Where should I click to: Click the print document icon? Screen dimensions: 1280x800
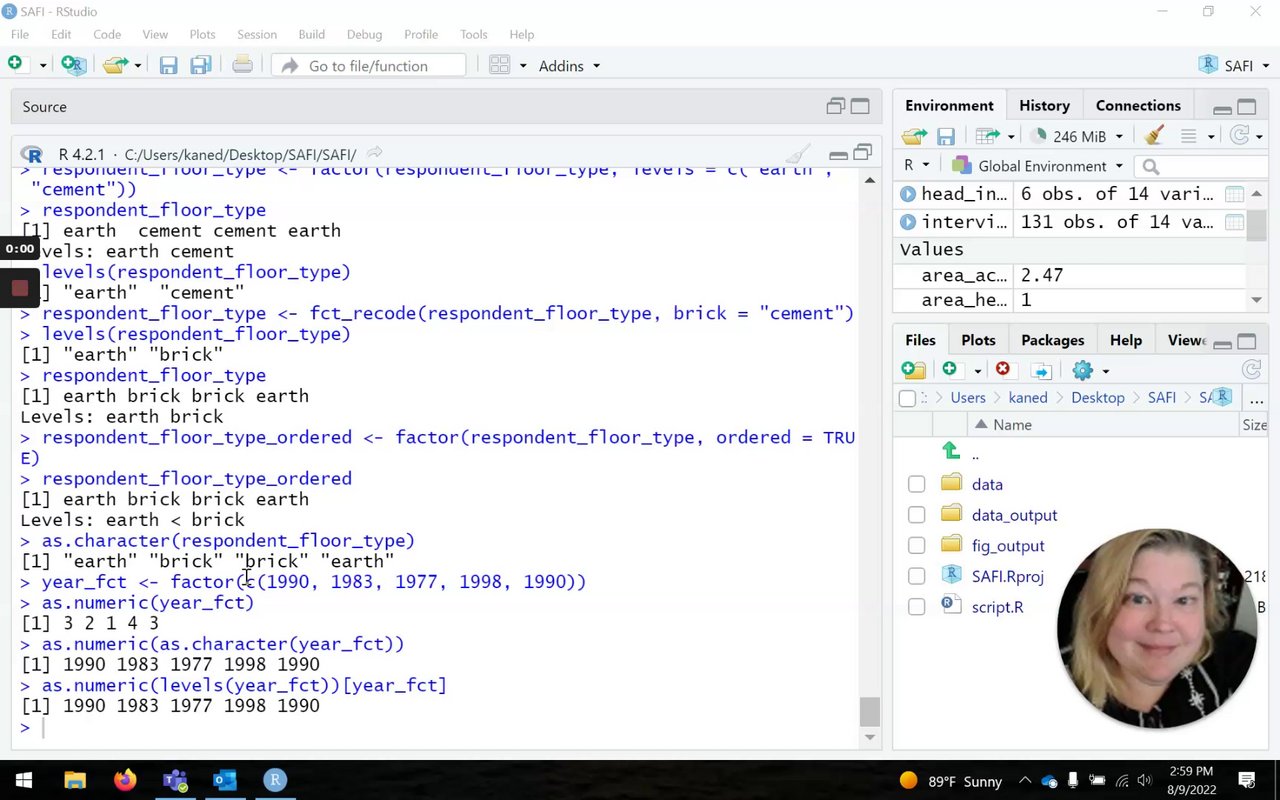[x=242, y=66]
